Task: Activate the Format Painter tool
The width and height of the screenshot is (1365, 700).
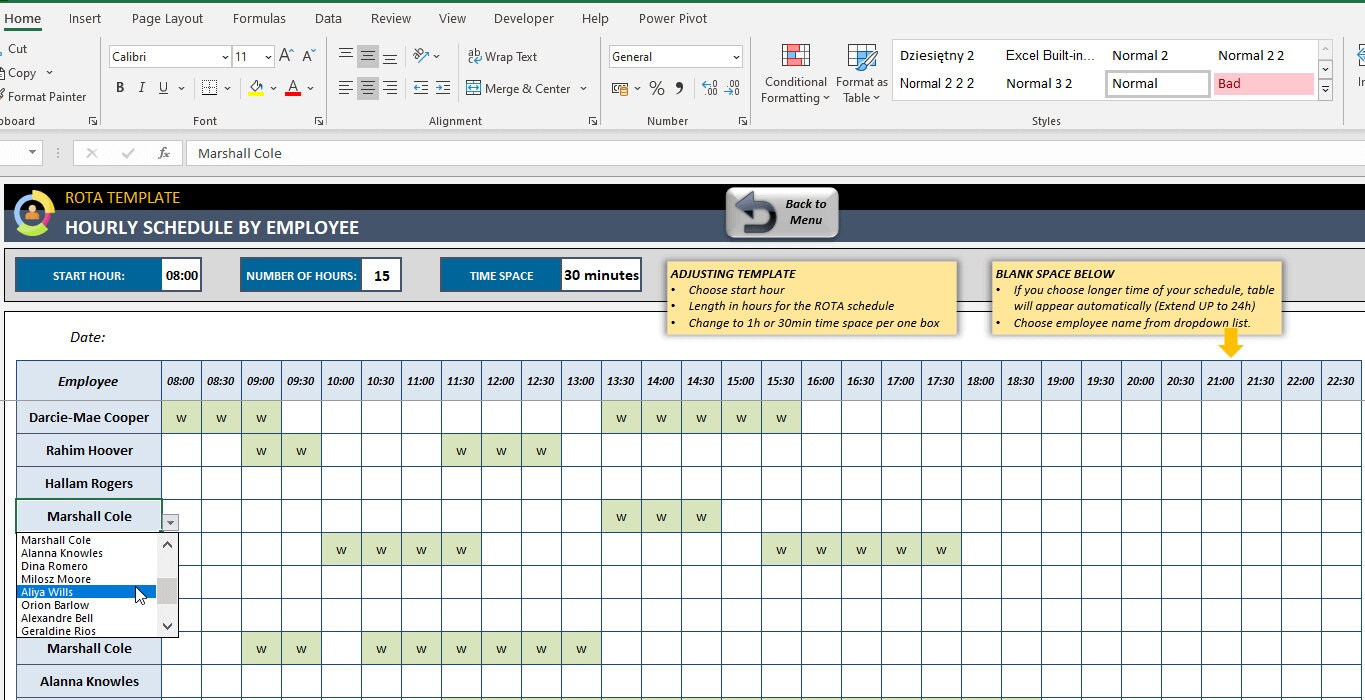Action: (47, 96)
